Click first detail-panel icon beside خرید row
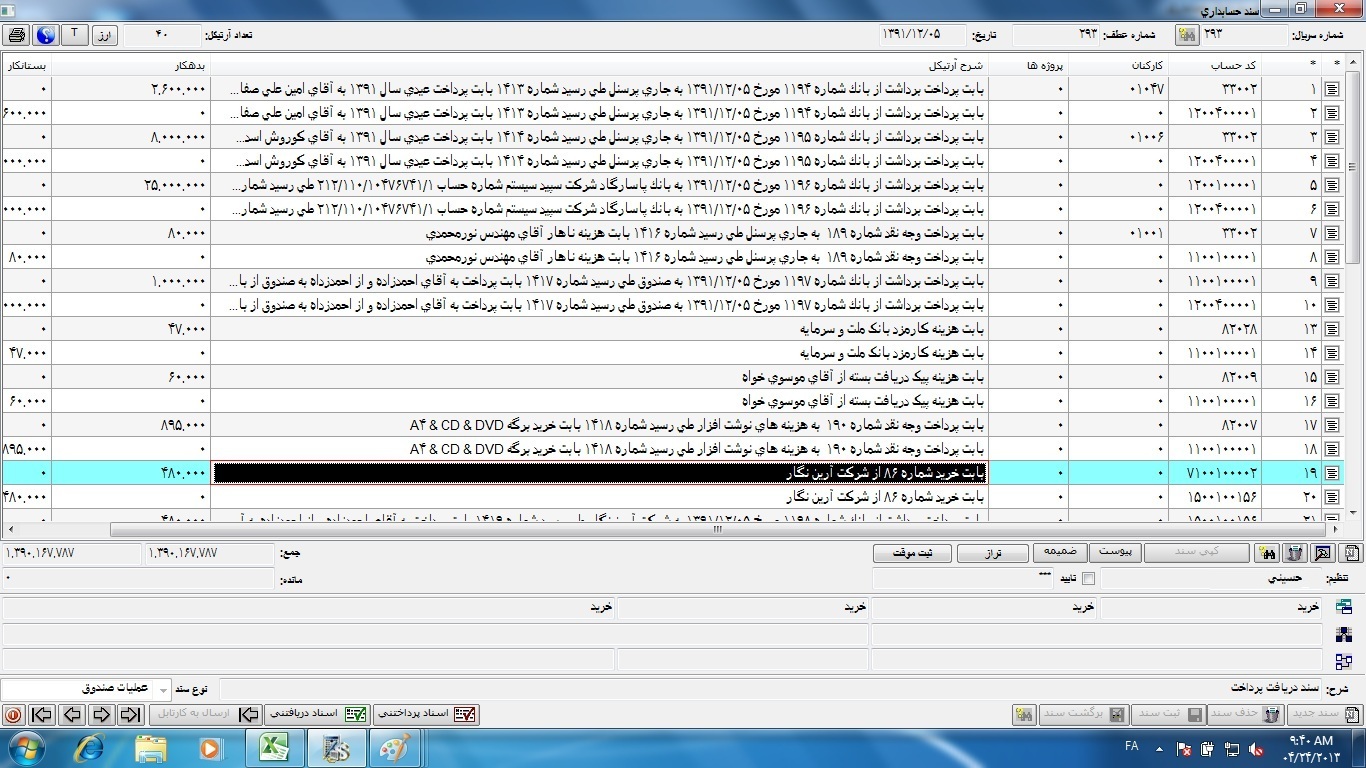This screenshot has height=768, width=1366. pyautogui.click(x=1344, y=607)
